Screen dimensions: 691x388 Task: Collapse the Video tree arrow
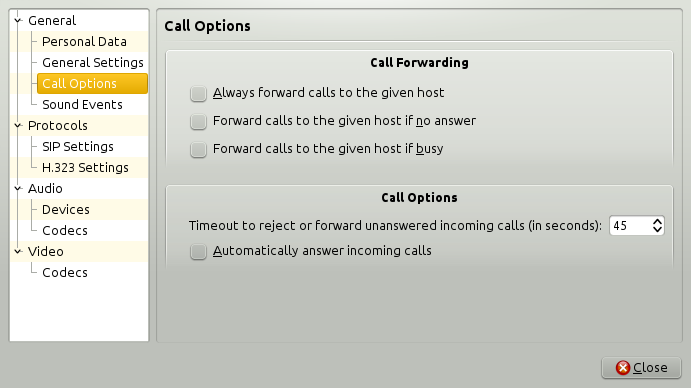18,251
